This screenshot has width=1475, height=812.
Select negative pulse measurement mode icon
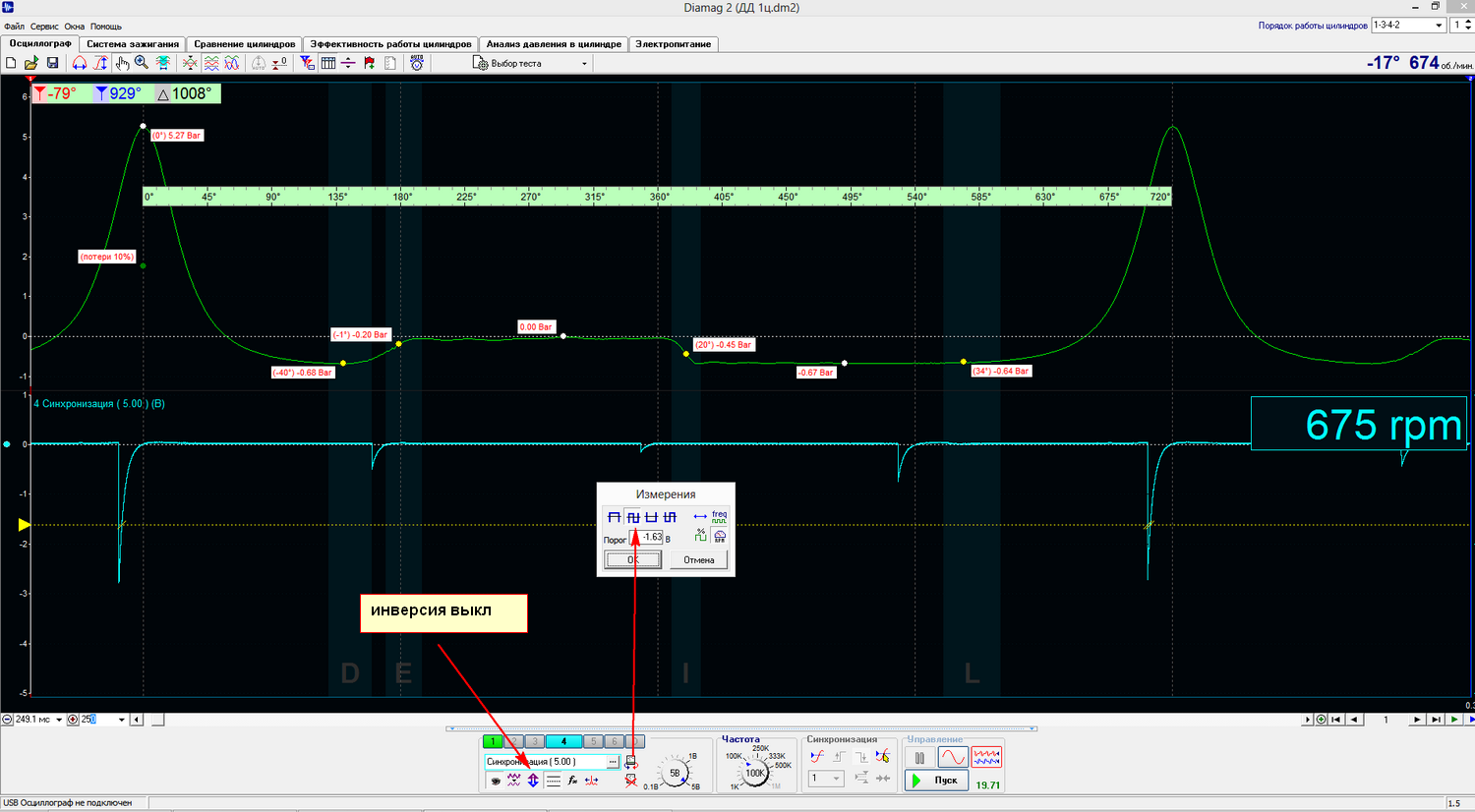click(651, 517)
